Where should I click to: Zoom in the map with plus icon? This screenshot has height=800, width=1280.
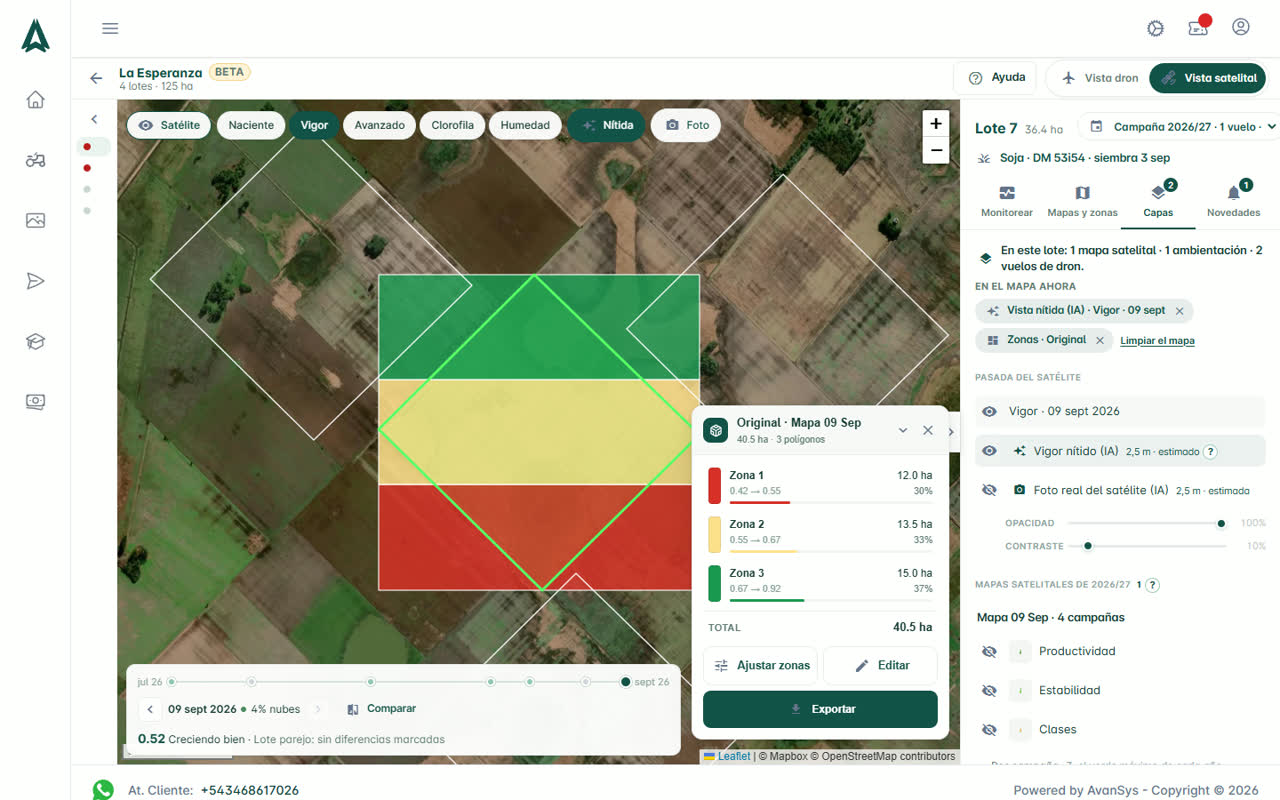click(936, 124)
